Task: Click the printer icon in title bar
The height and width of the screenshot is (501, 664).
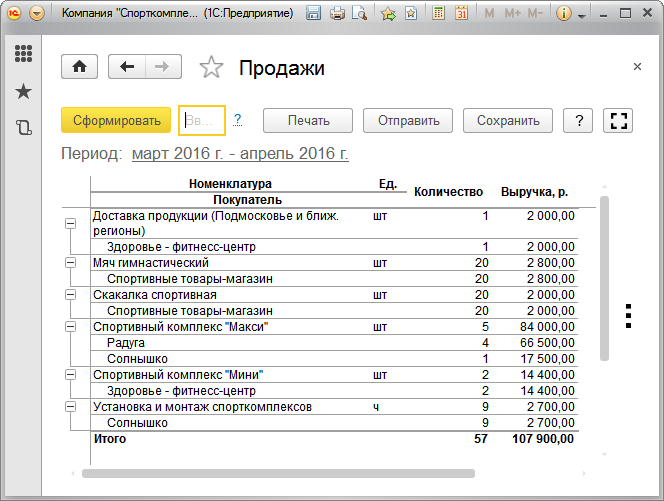Action: (337, 14)
